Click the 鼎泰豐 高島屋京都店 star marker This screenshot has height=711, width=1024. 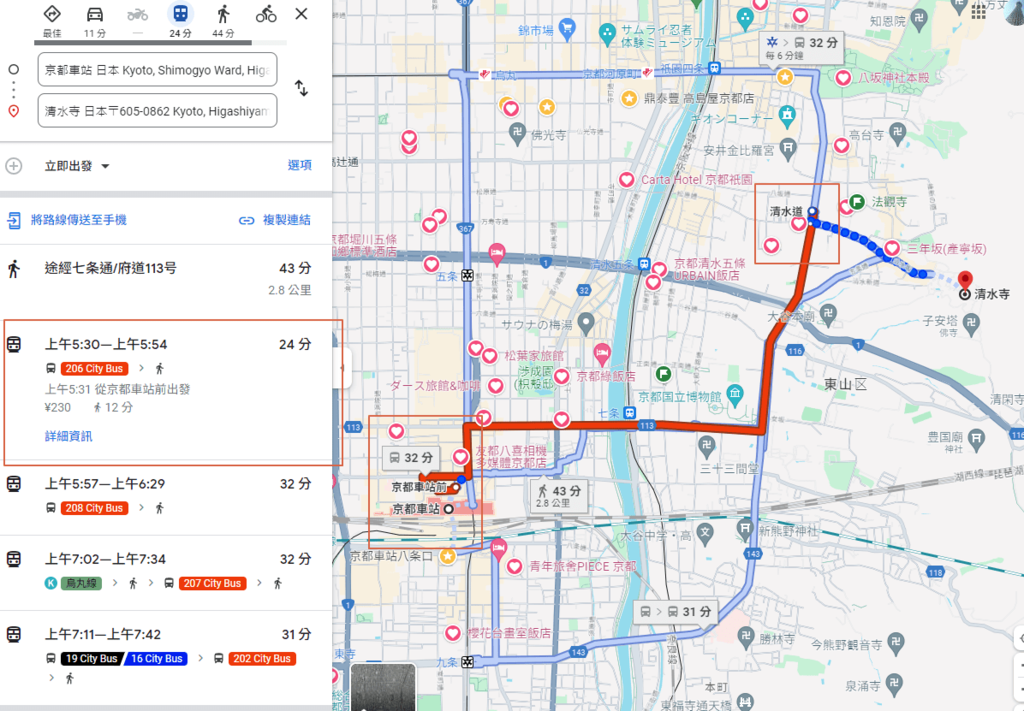point(629,99)
